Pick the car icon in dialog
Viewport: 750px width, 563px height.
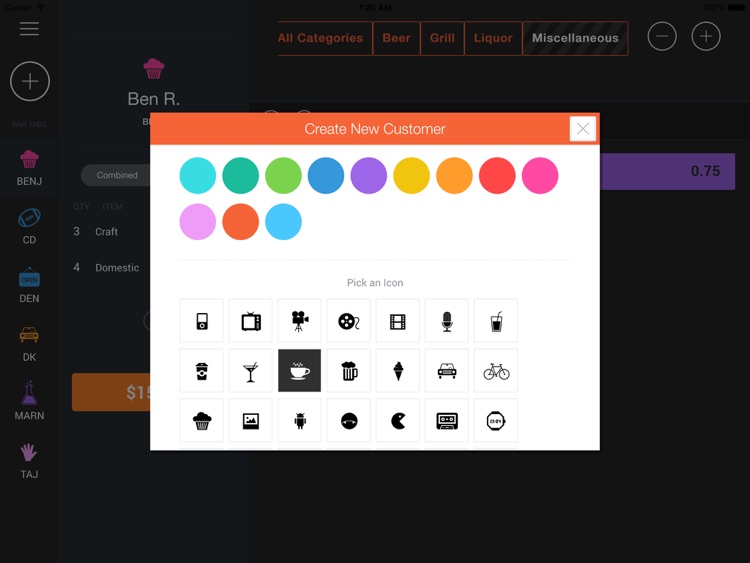(447, 371)
